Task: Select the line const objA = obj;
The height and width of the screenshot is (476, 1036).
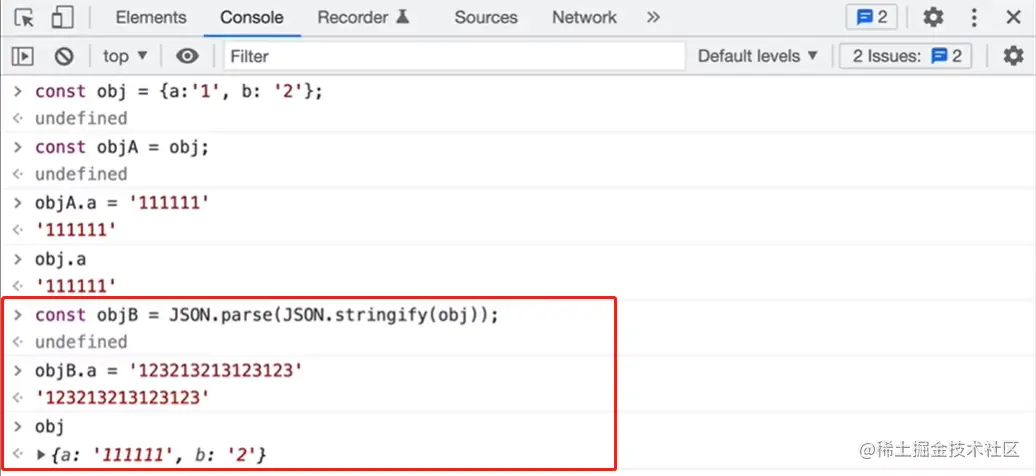Action: point(122,147)
